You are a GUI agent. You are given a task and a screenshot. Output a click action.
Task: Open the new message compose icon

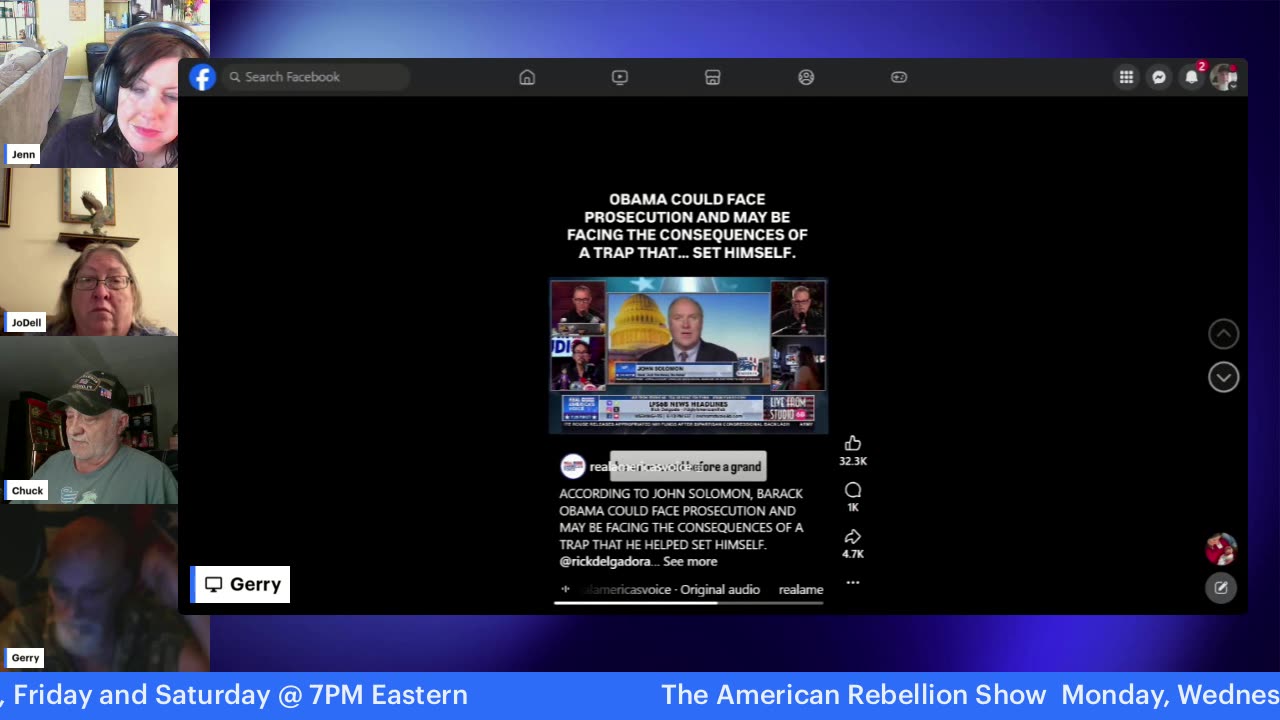coord(1221,588)
